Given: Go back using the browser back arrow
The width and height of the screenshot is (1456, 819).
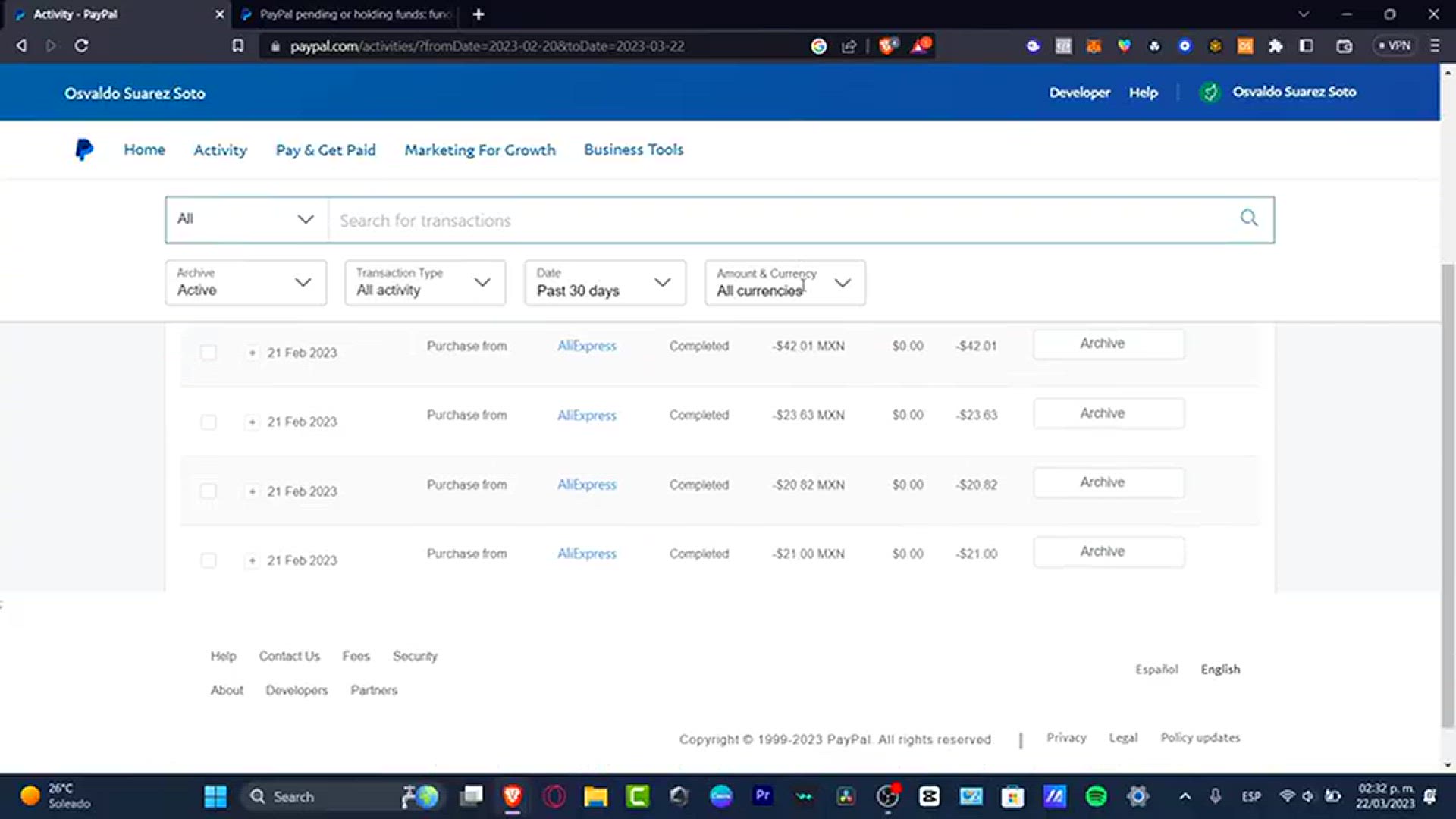Looking at the screenshot, I should pos(21,45).
